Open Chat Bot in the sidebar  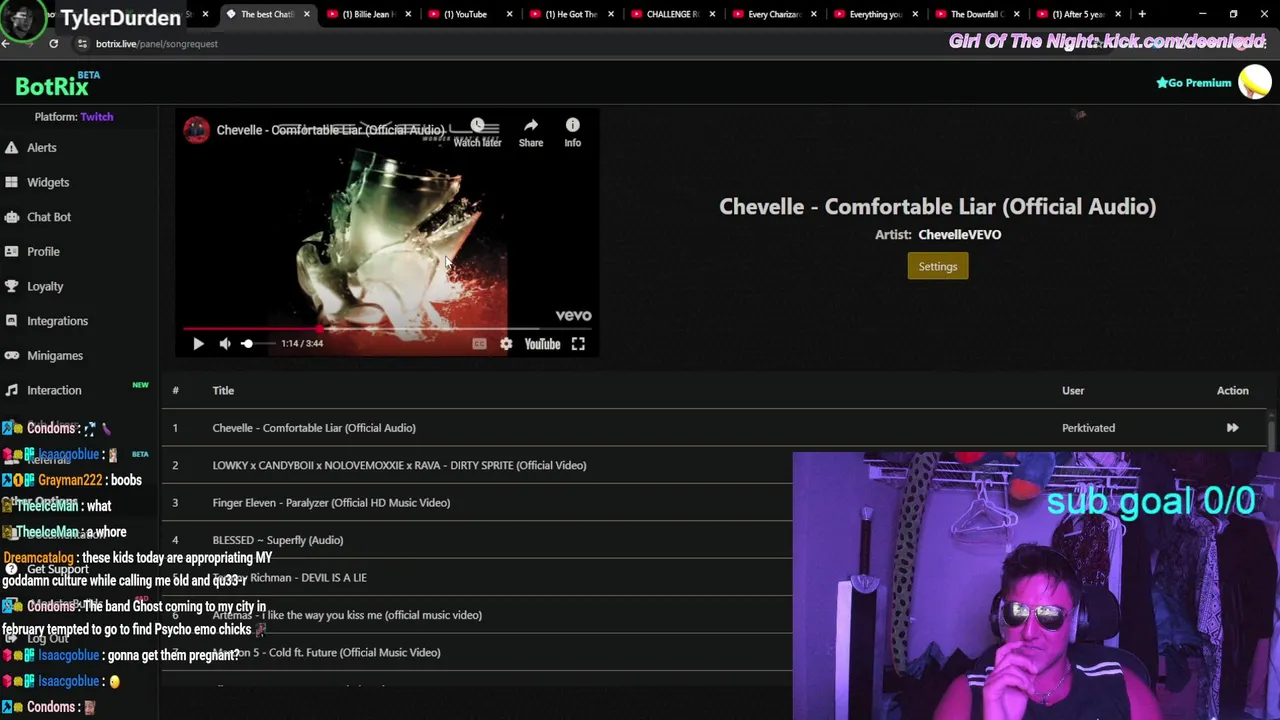click(x=49, y=217)
